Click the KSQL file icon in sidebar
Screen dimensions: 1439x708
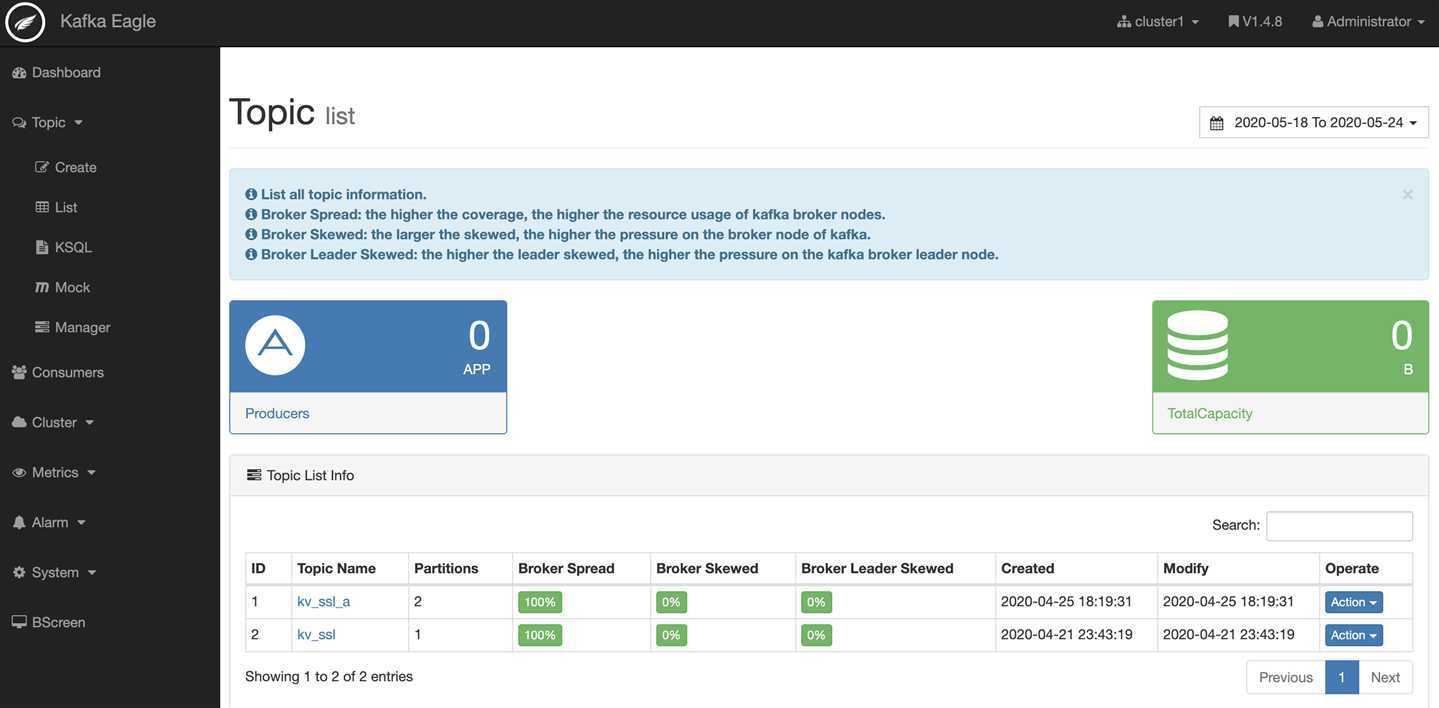pos(42,247)
